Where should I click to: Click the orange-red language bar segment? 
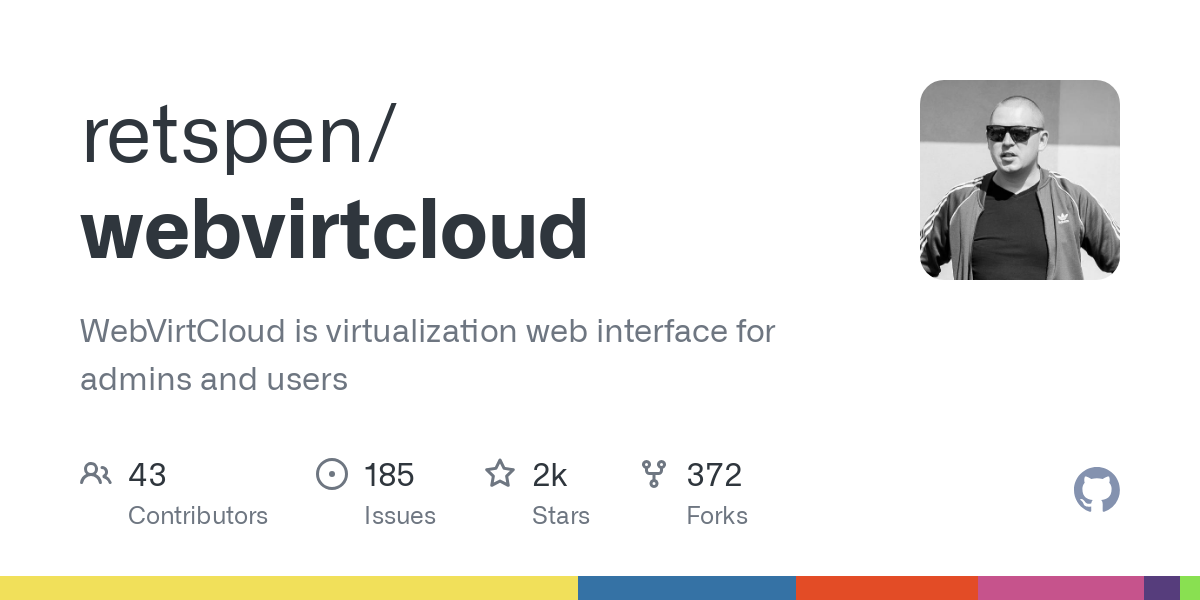point(887,588)
